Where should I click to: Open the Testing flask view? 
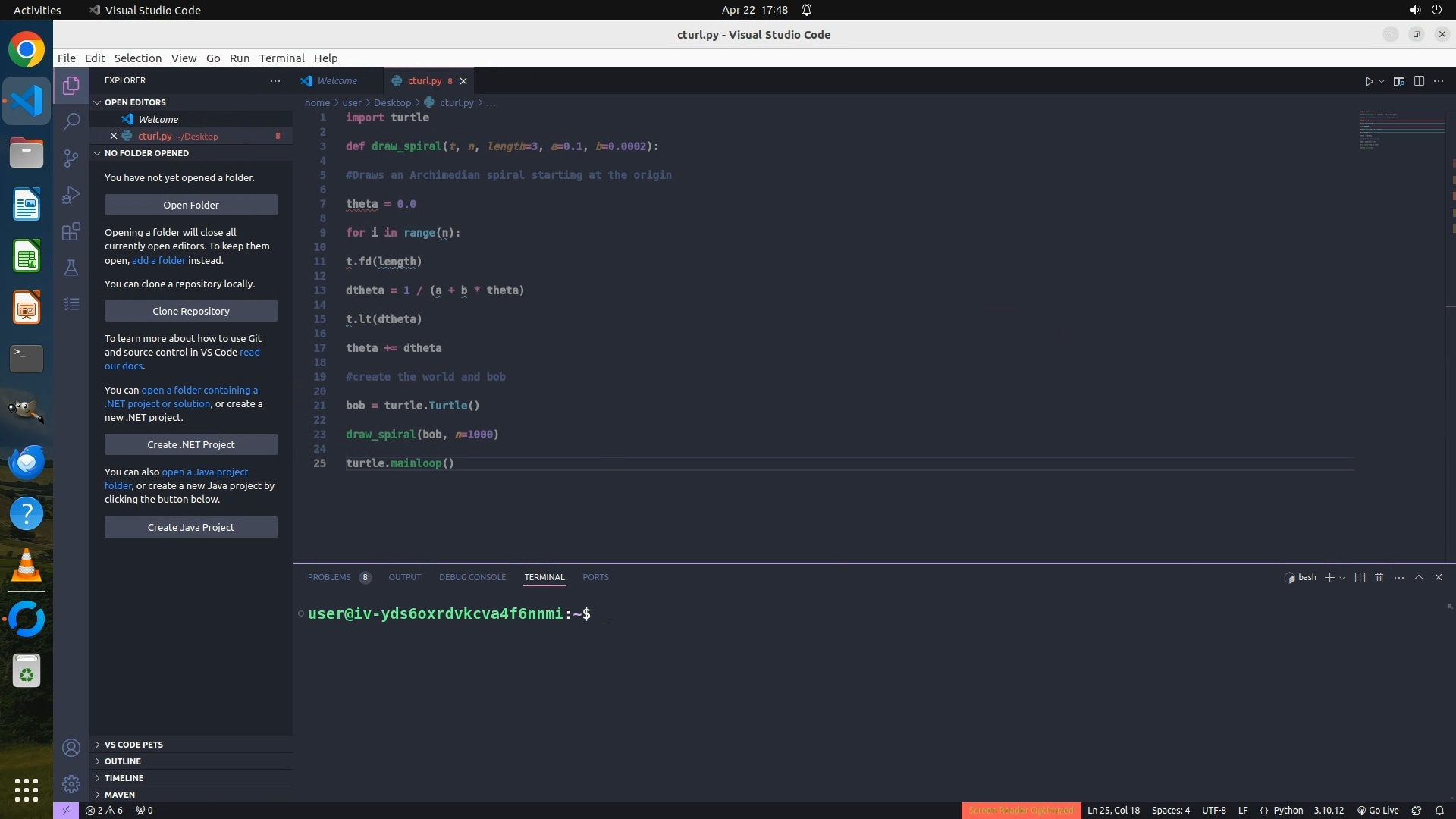(x=71, y=268)
